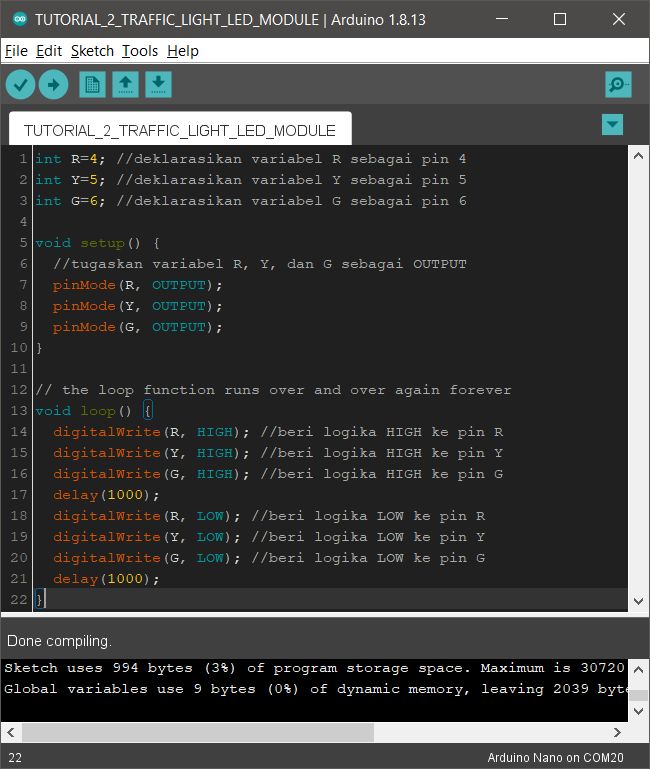The height and width of the screenshot is (769, 650).
Task: Click the 'beri logika HIGH ke pin R' comment
Action: (x=382, y=432)
